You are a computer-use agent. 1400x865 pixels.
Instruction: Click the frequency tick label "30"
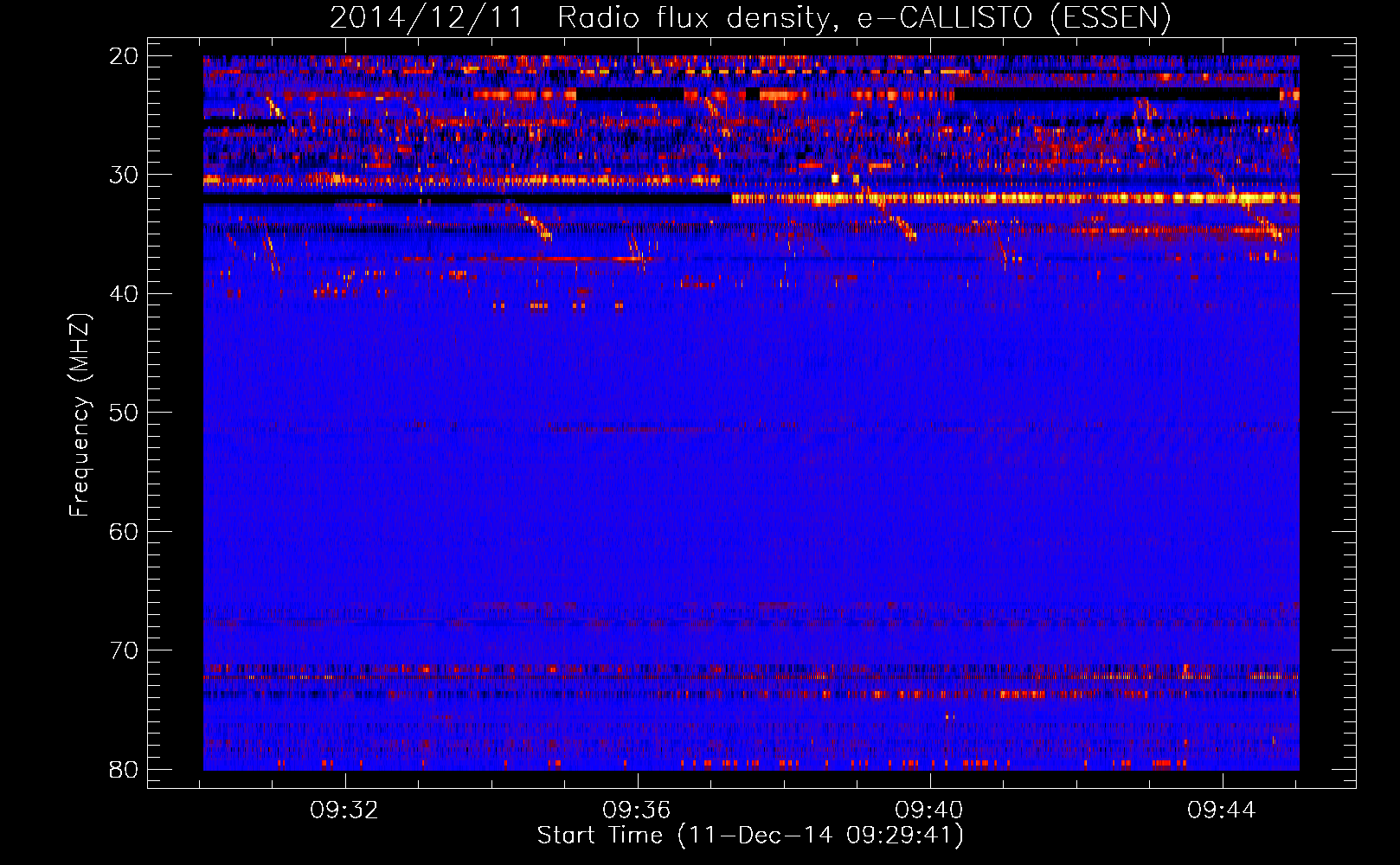click(124, 175)
